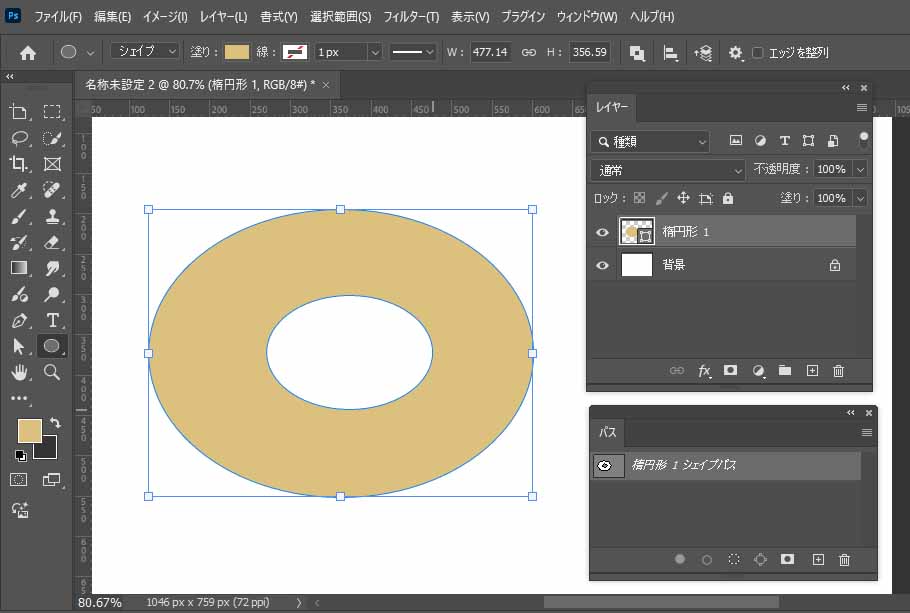Hide the 楕円形 1 layer

click(602, 233)
